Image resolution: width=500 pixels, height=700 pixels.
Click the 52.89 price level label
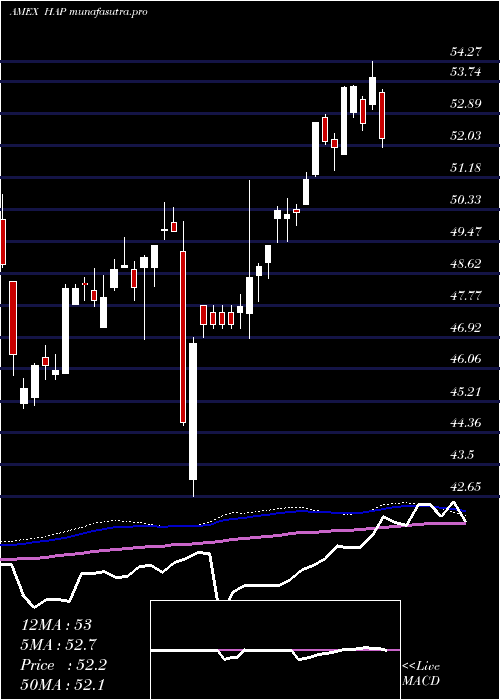tap(466, 104)
